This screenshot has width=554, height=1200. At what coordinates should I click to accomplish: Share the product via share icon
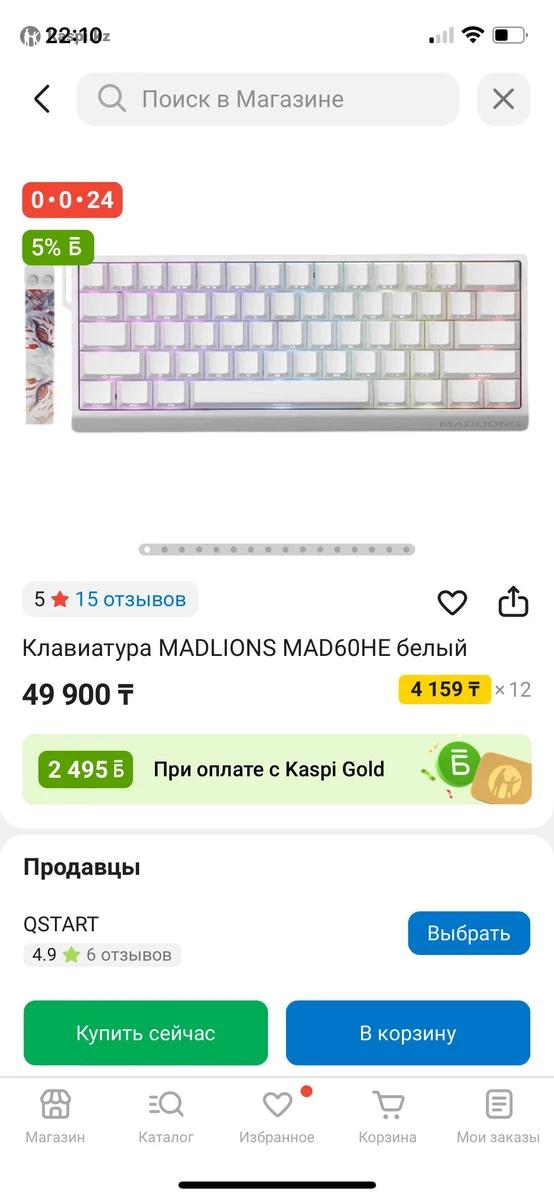point(513,601)
